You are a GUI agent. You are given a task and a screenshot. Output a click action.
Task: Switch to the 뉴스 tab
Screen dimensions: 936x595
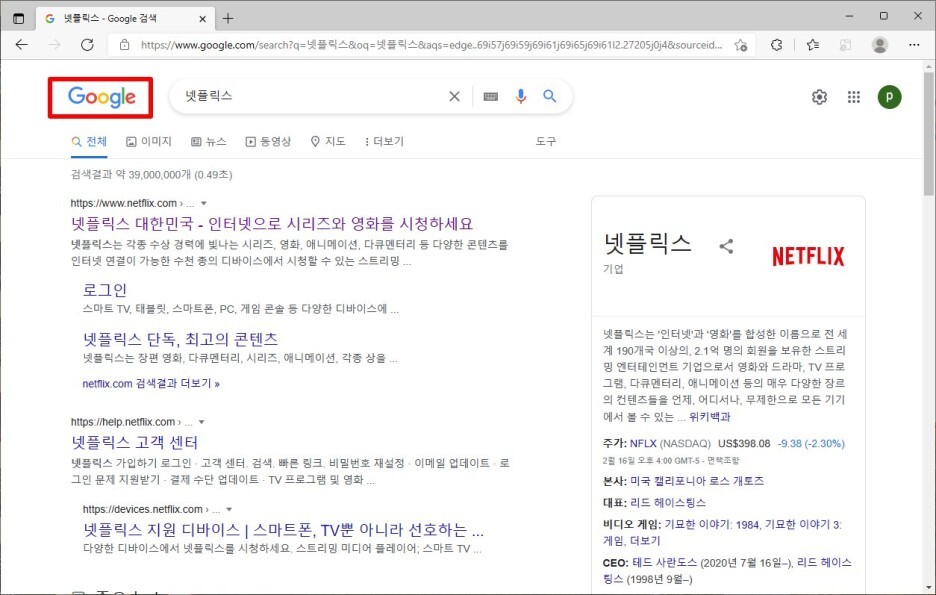(208, 141)
